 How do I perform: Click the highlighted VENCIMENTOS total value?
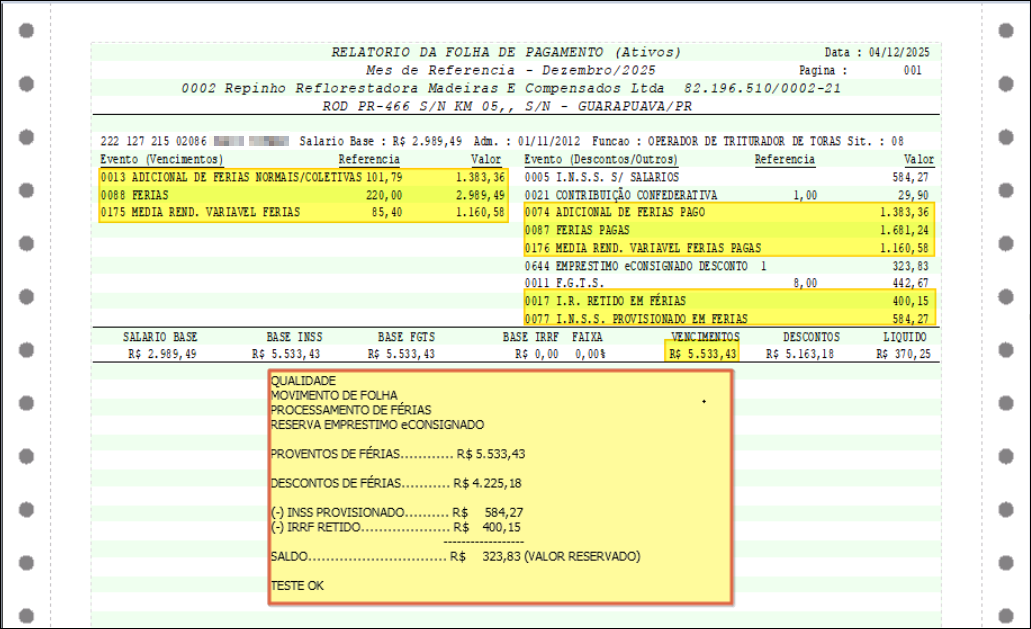[704, 353]
